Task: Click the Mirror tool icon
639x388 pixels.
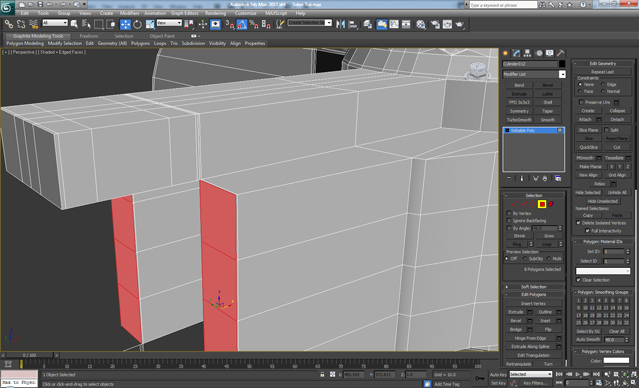Action: [x=340, y=24]
